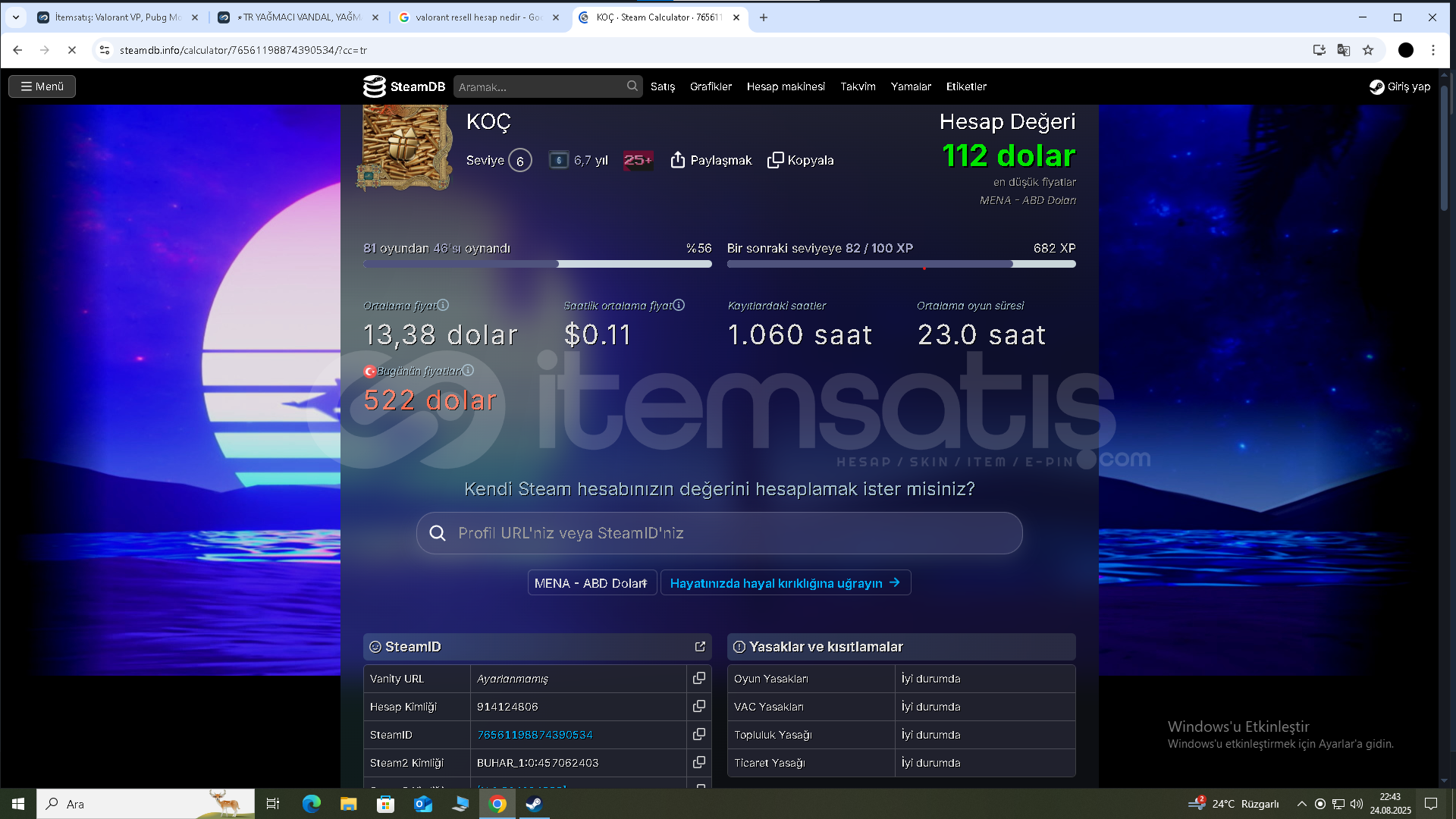Open File Explorer from taskbar

348,804
